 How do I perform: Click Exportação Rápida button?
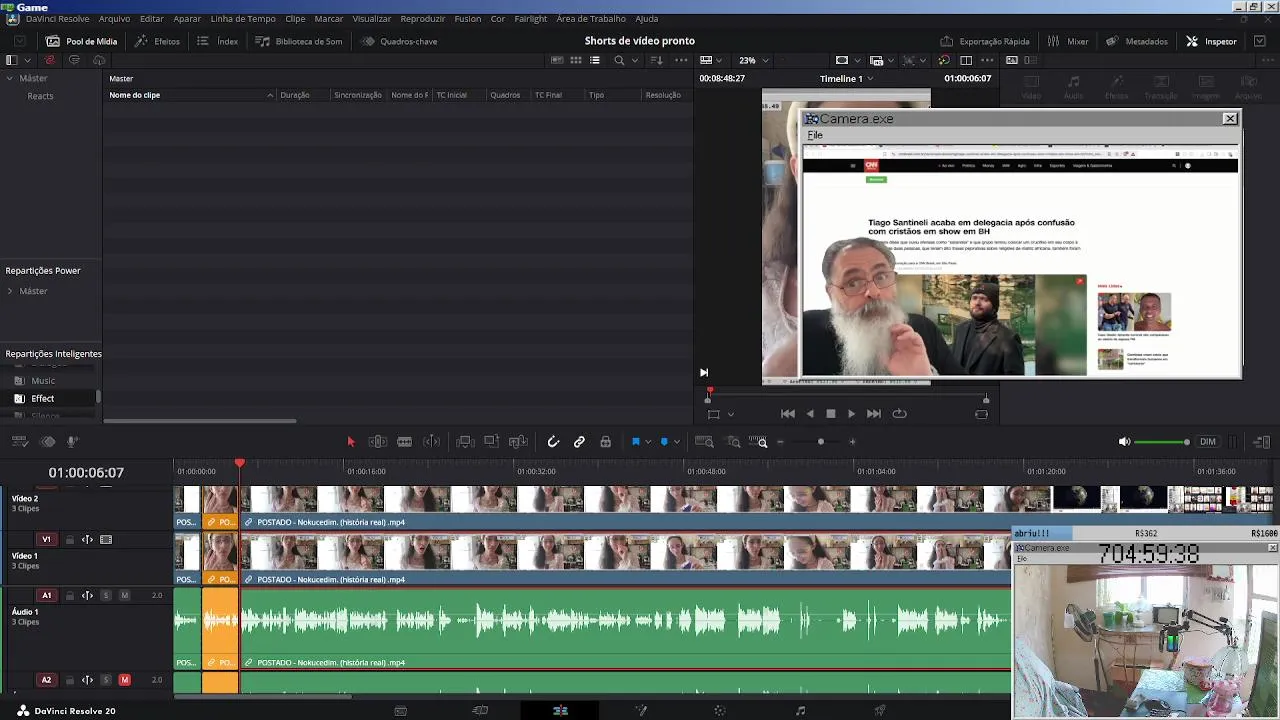[x=984, y=41]
